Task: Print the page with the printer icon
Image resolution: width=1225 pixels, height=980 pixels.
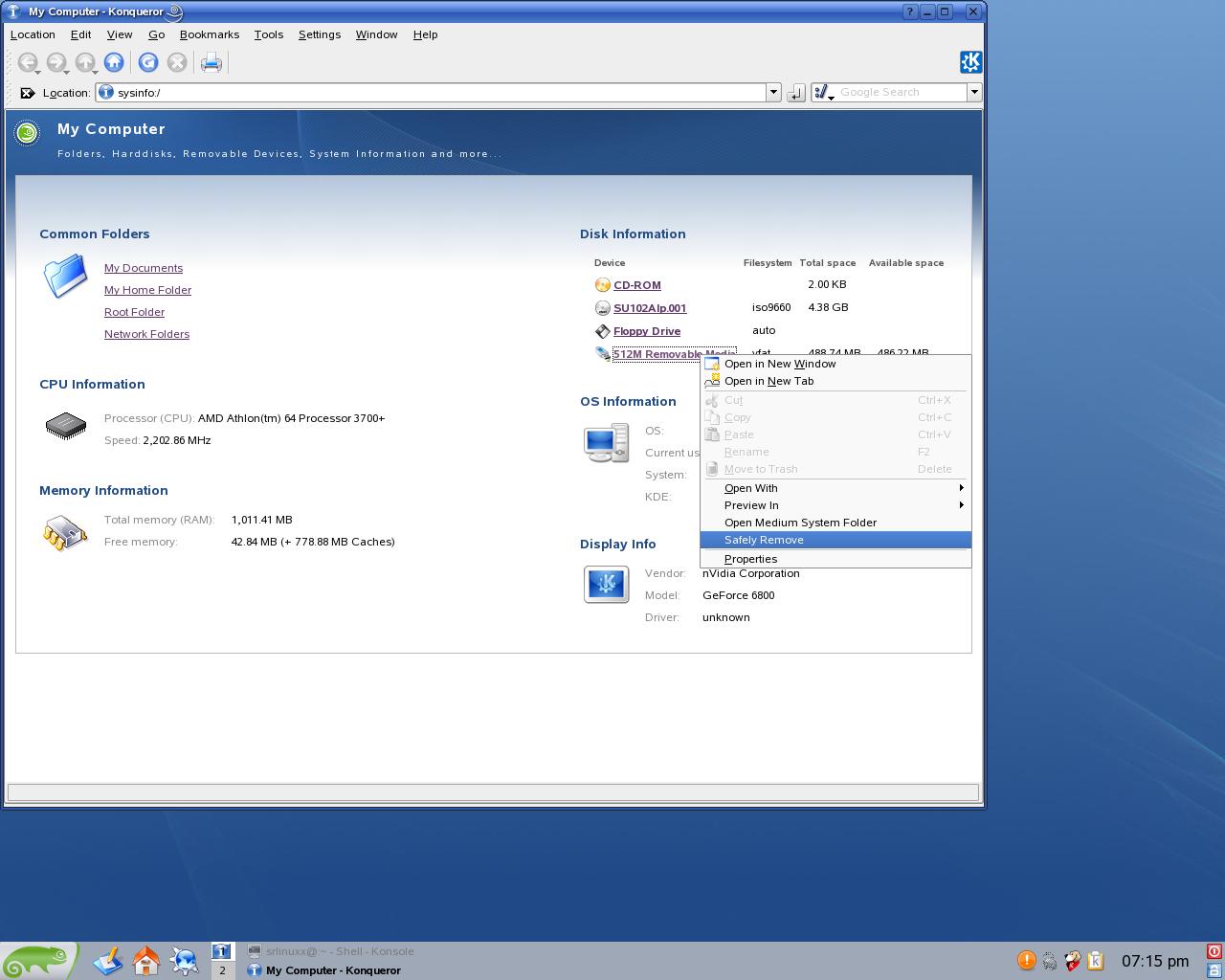Action: pyautogui.click(x=212, y=63)
